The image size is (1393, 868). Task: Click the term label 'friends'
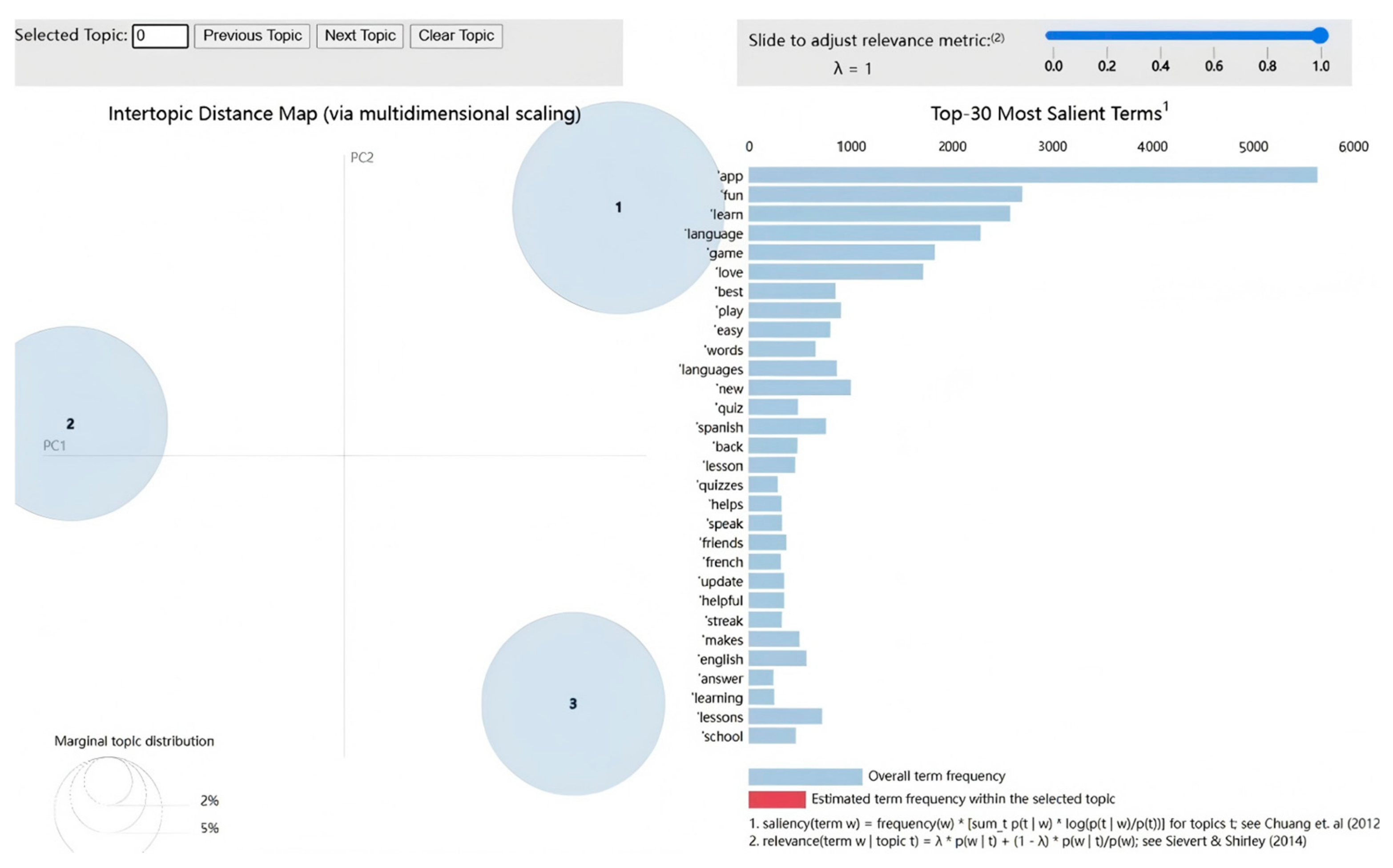[x=721, y=543]
